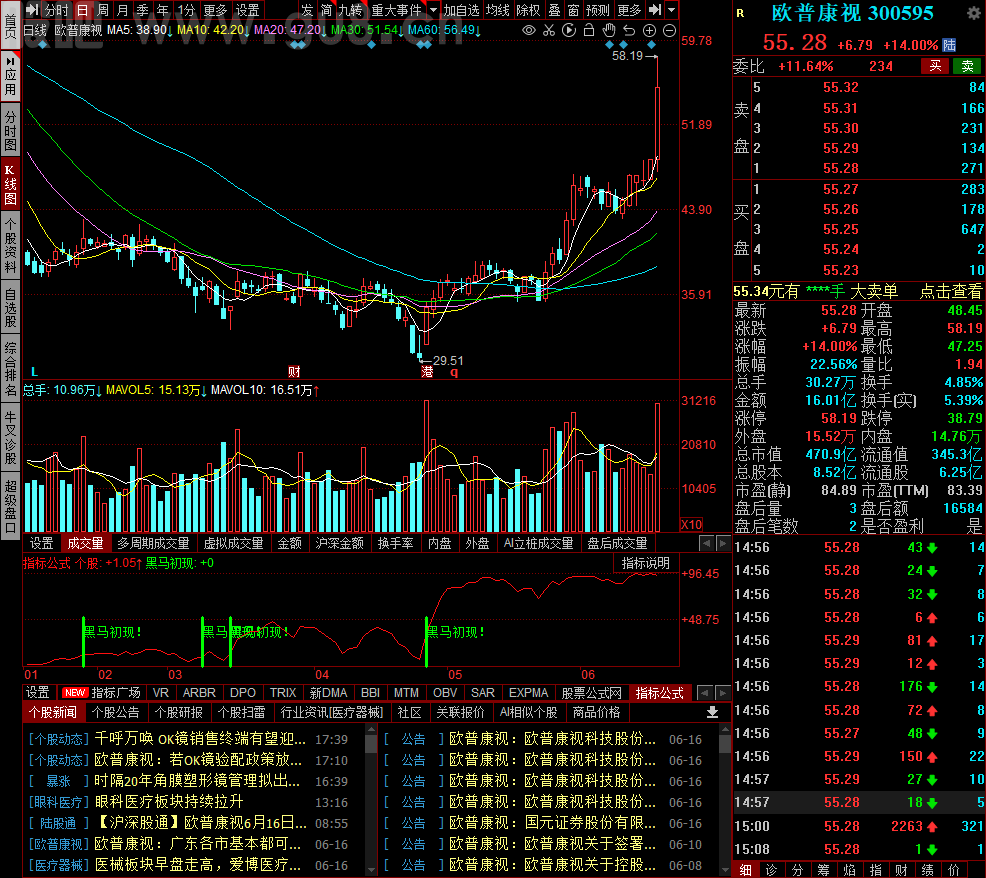Start chart replay with play circle icon
The image size is (986, 878).
(x=569, y=30)
